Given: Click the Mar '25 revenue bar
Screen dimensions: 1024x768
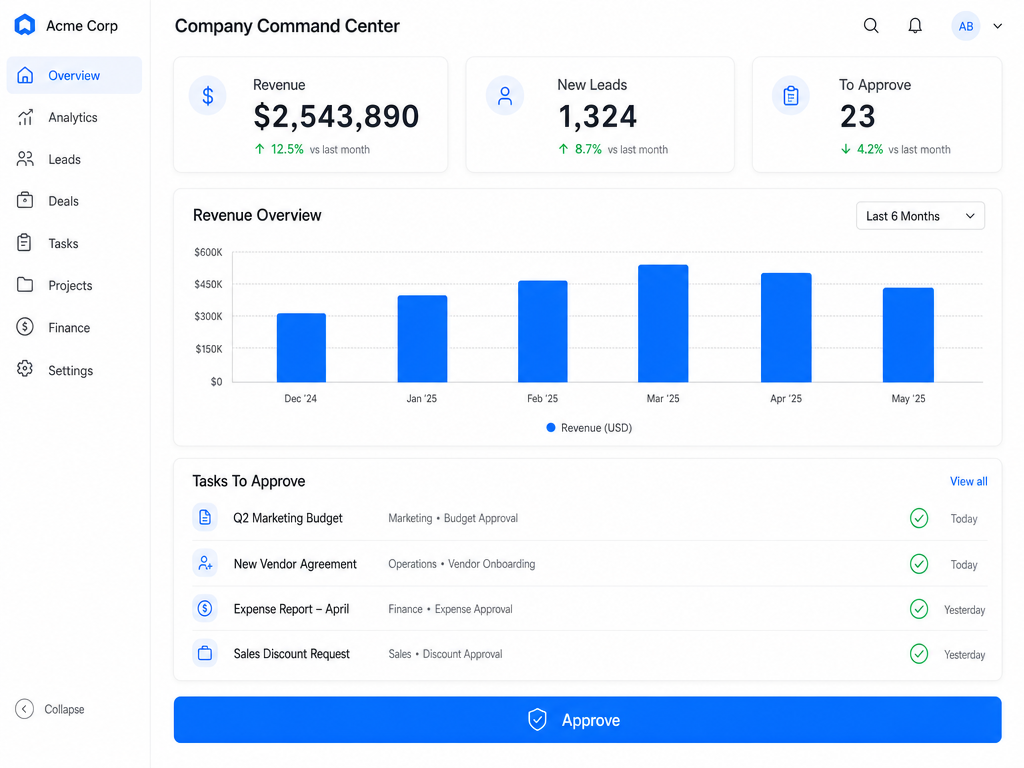Looking at the screenshot, I should [663, 323].
